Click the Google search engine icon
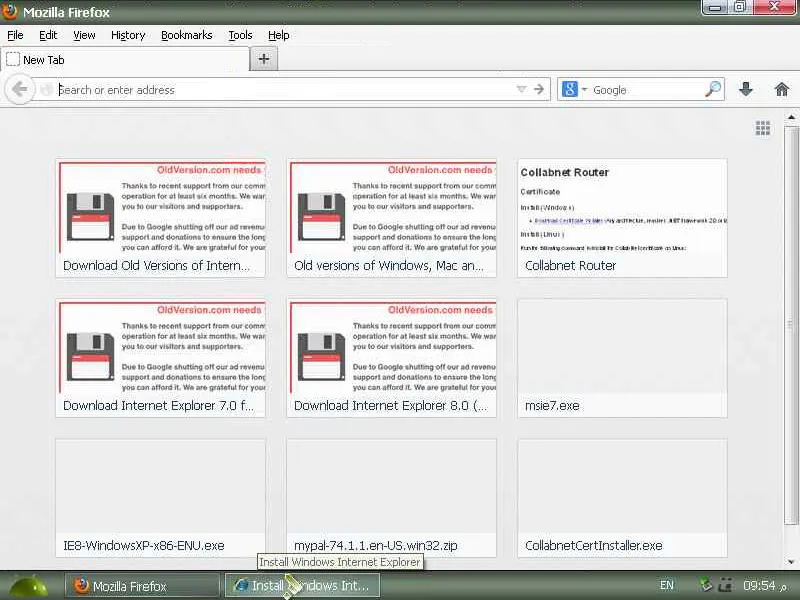The height and width of the screenshot is (600, 800). (569, 89)
